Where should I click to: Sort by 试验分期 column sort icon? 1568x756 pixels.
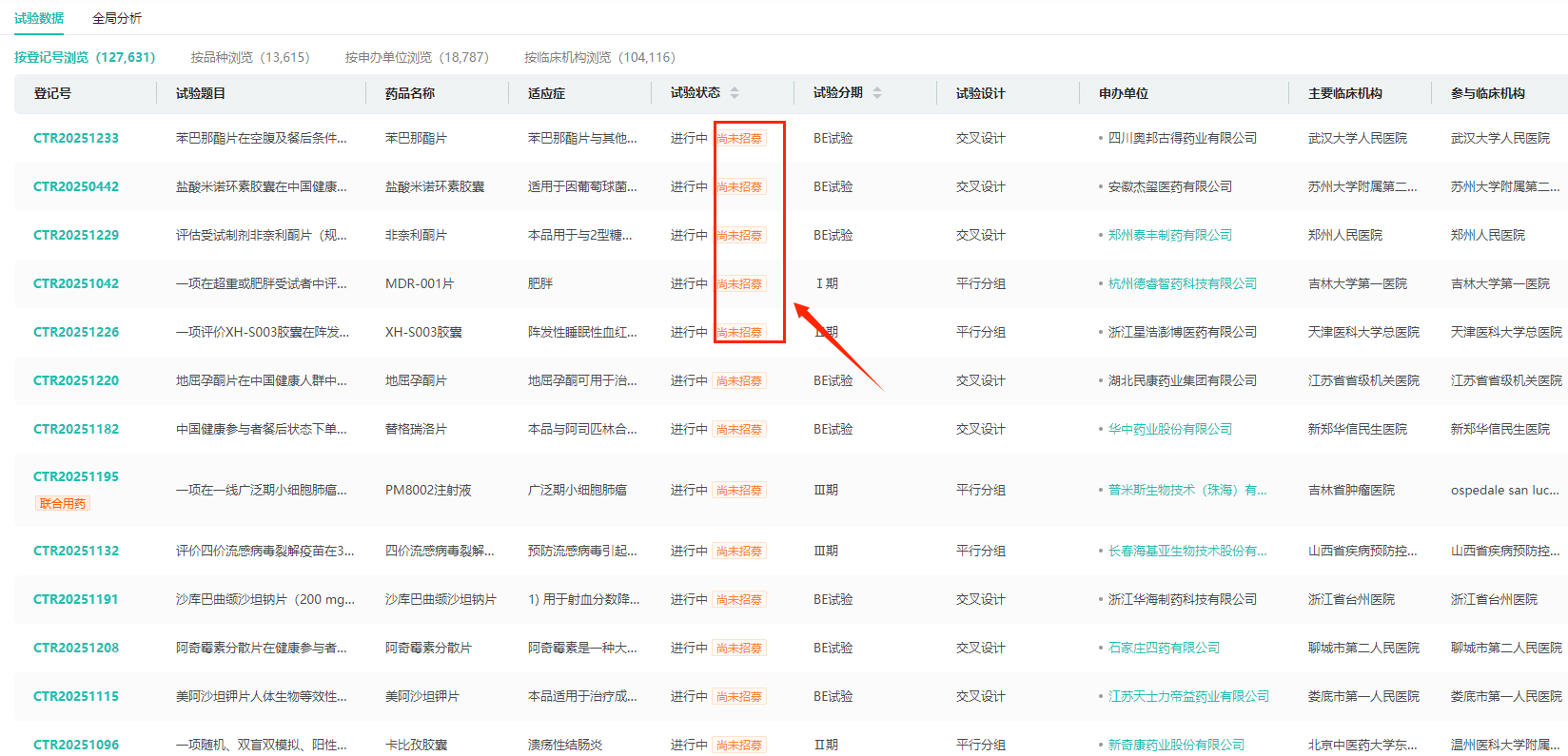pos(877,93)
